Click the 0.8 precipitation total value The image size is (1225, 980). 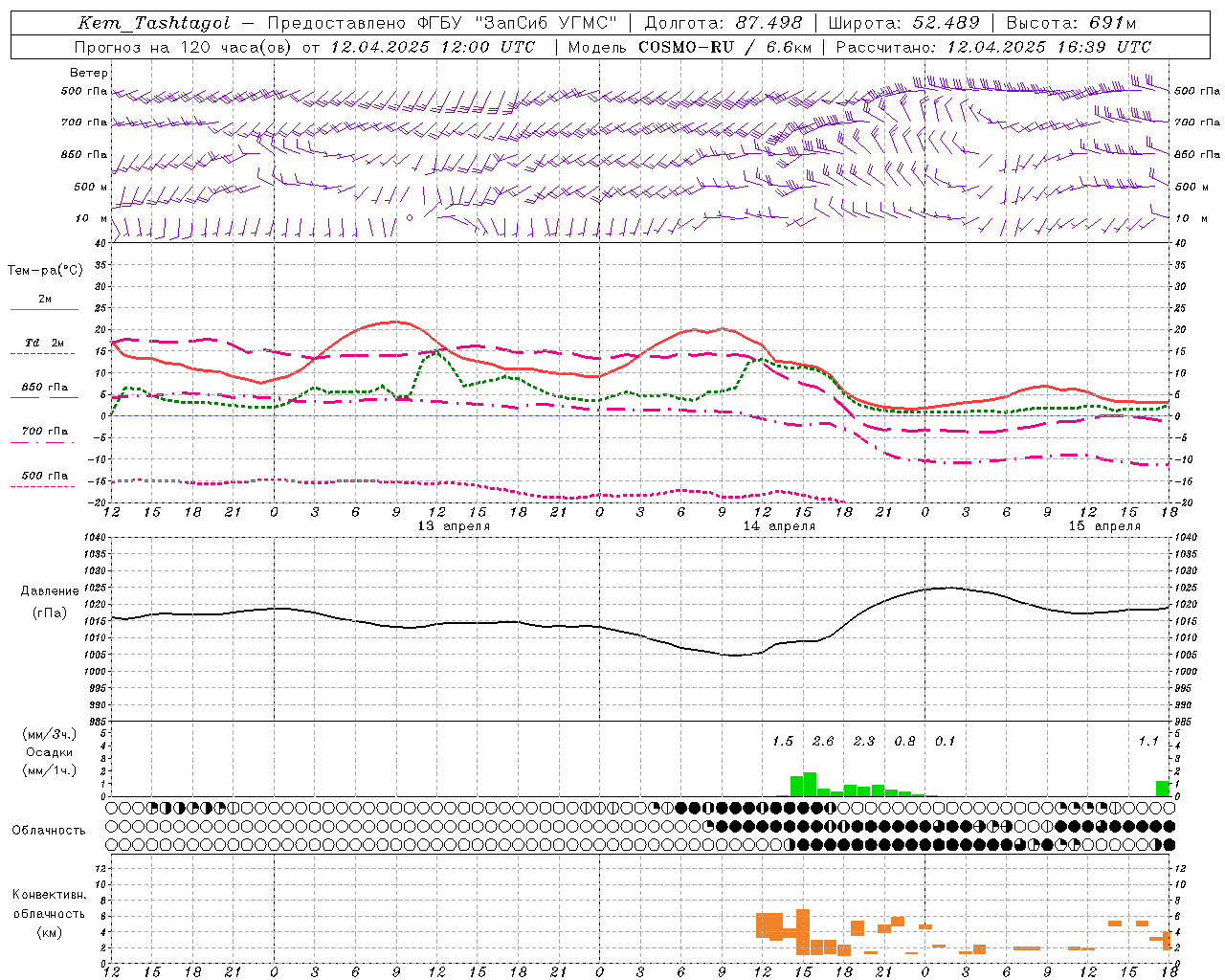coord(904,741)
